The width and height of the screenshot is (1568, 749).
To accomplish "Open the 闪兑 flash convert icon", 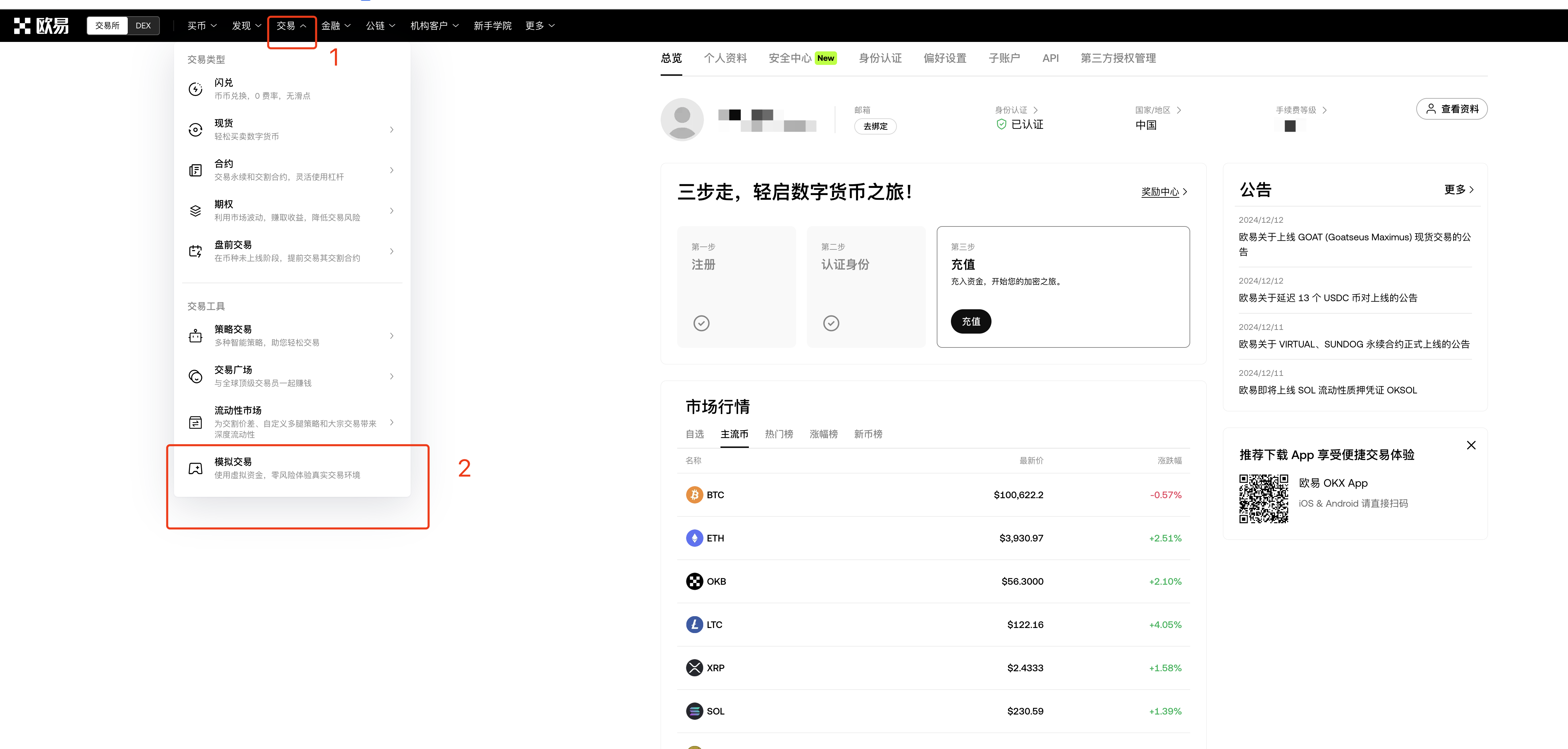I will [195, 90].
